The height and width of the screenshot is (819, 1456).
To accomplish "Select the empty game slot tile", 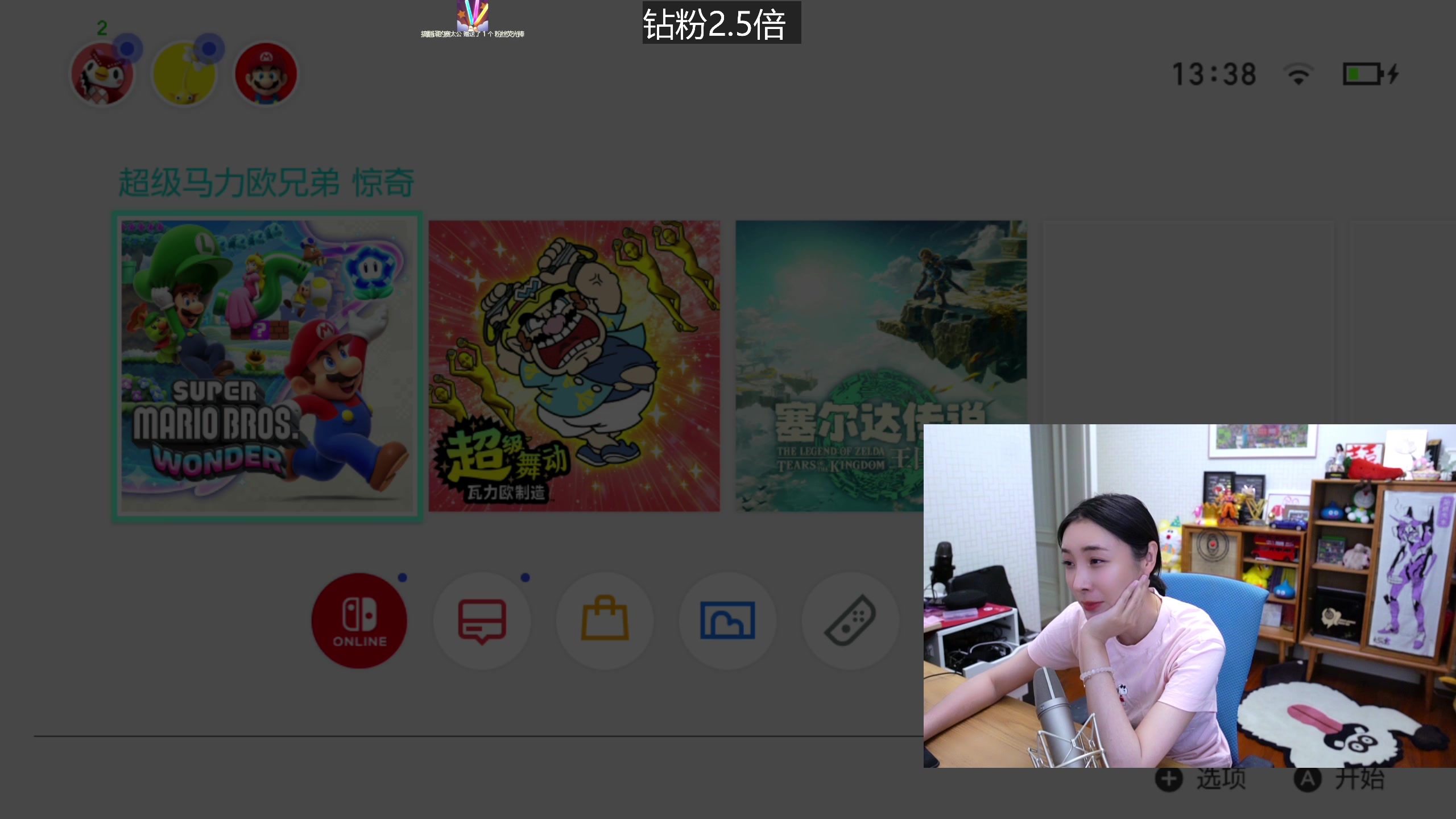I will [1189, 322].
